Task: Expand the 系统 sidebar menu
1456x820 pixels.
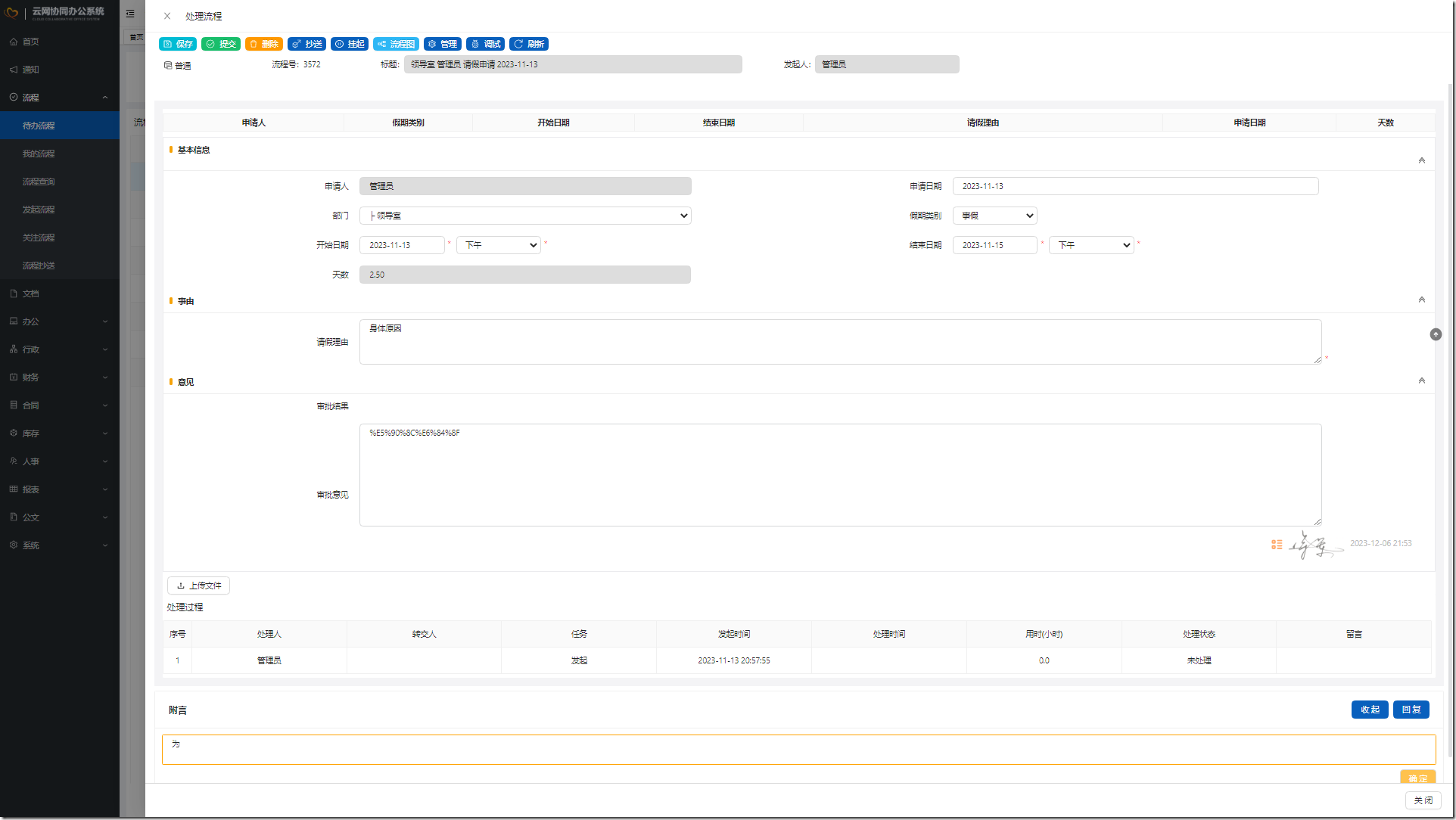Action: tap(60, 545)
